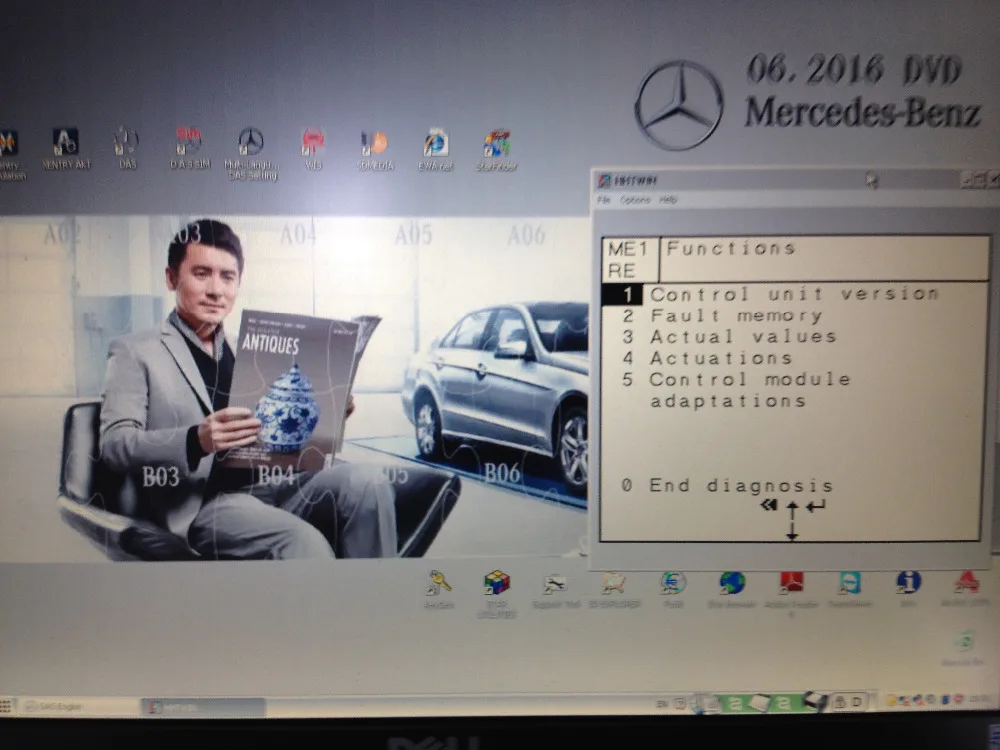Launch the WIS desktop shortcut
This screenshot has height=750, width=1000.
pyautogui.click(x=313, y=149)
